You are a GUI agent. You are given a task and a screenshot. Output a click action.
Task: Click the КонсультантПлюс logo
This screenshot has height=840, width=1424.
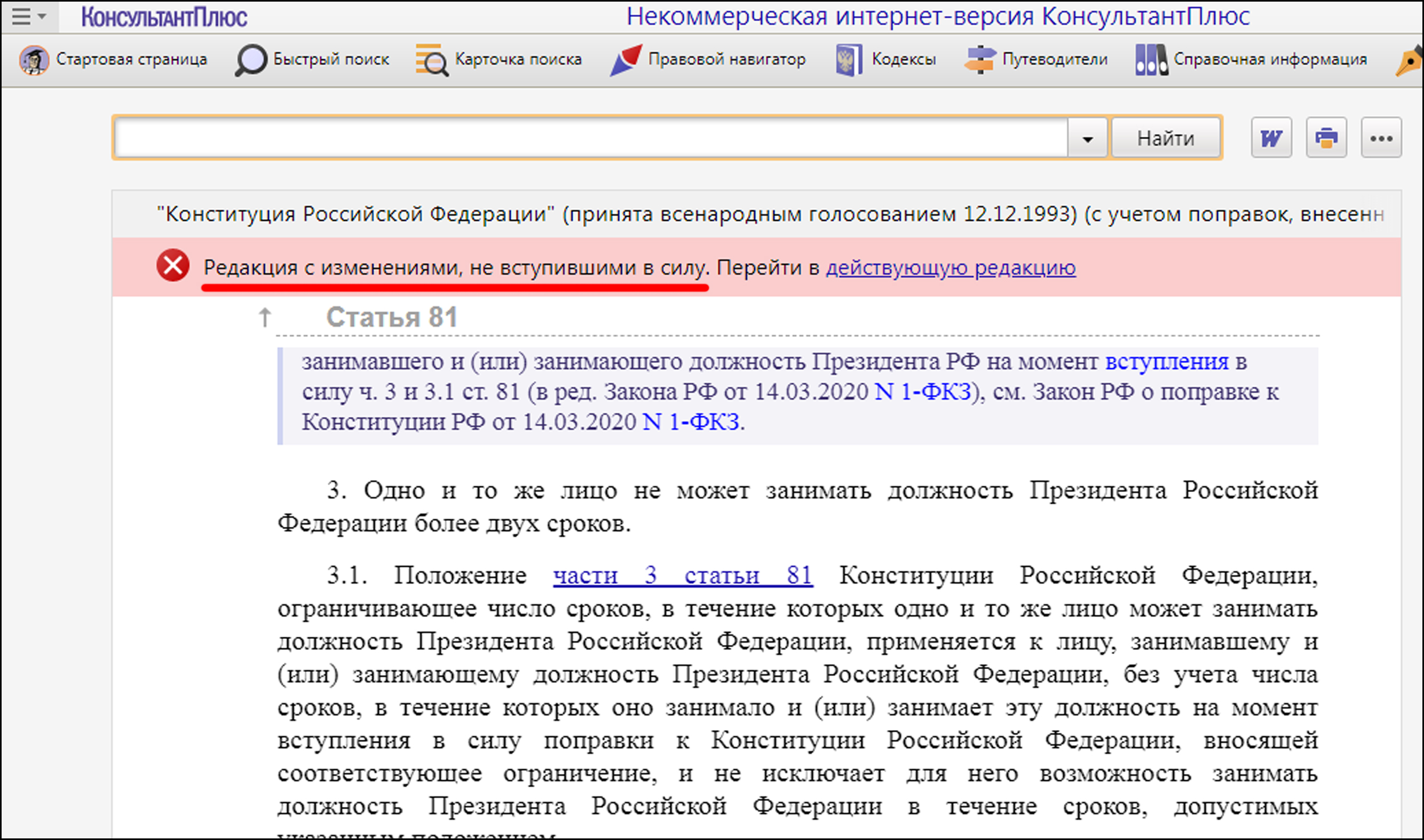click(164, 17)
